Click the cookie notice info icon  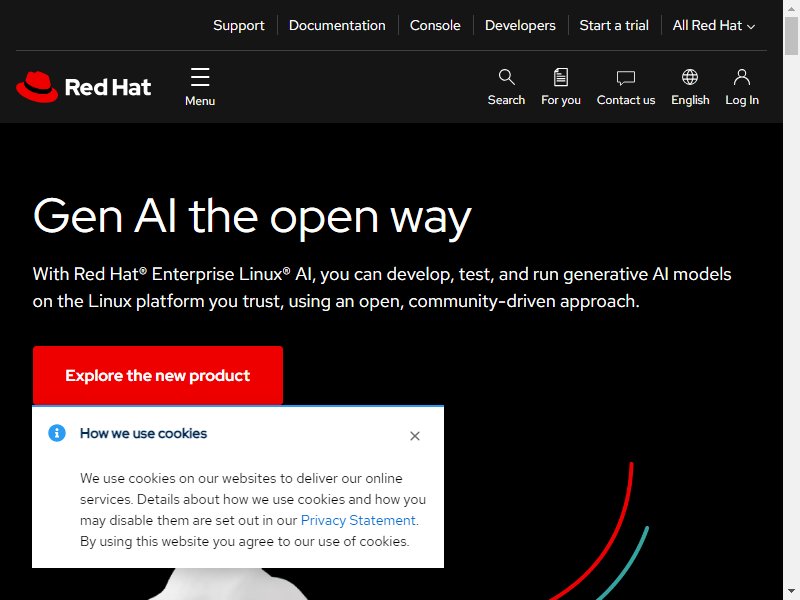coord(57,433)
